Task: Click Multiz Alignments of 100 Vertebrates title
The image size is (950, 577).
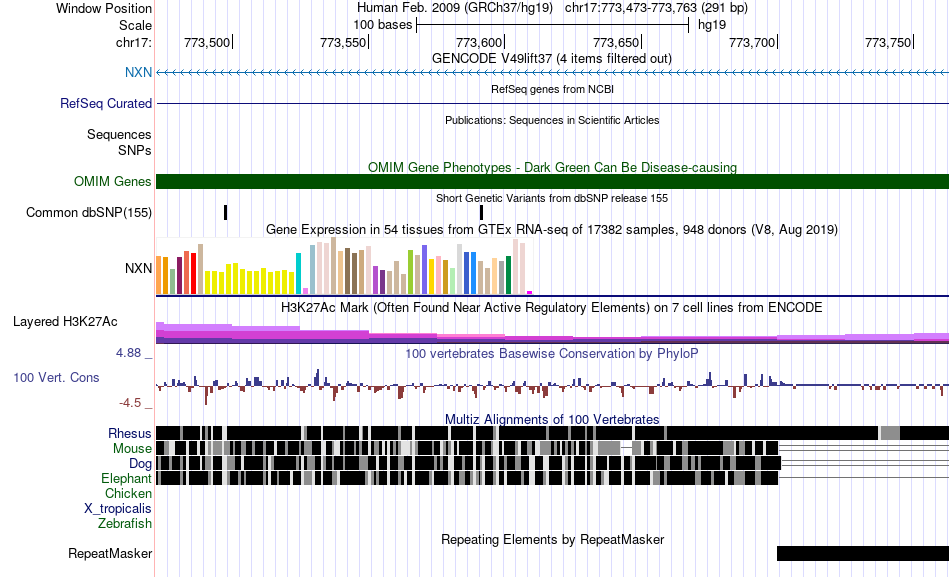Action: pos(552,419)
